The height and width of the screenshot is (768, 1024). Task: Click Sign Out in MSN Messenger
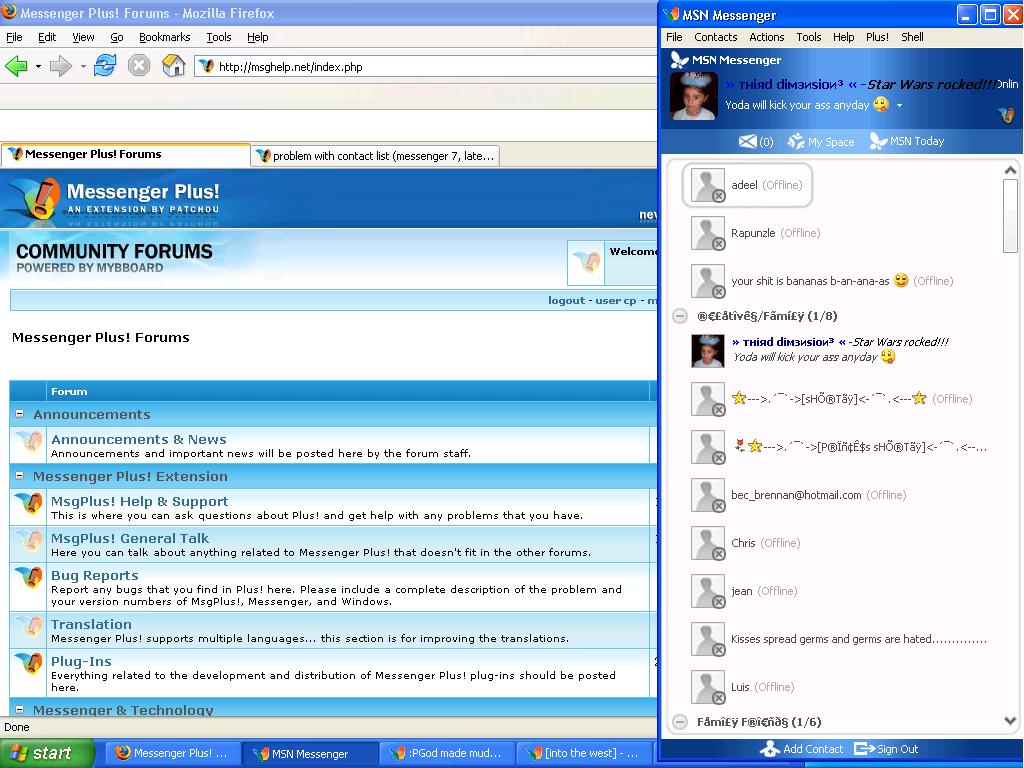[x=886, y=749]
